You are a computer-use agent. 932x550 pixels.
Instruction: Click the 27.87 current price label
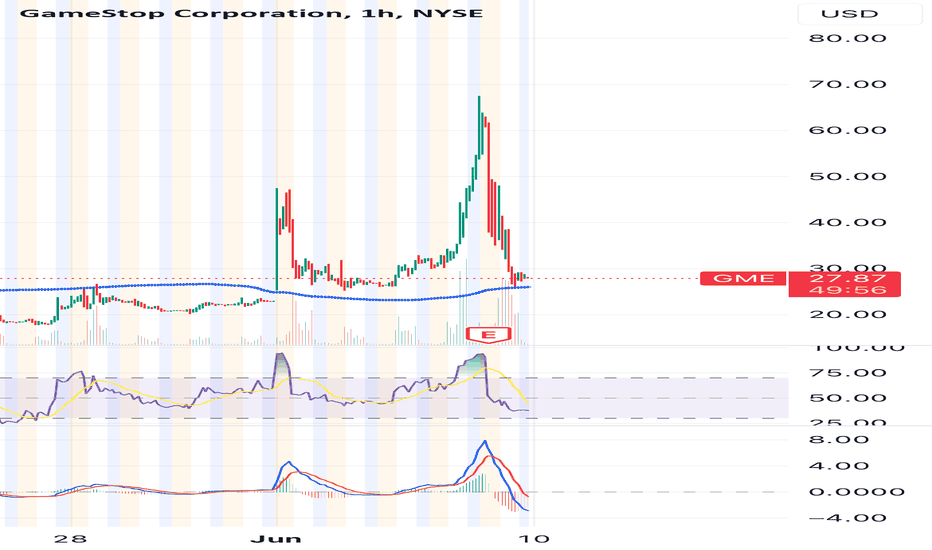[x=848, y=278]
